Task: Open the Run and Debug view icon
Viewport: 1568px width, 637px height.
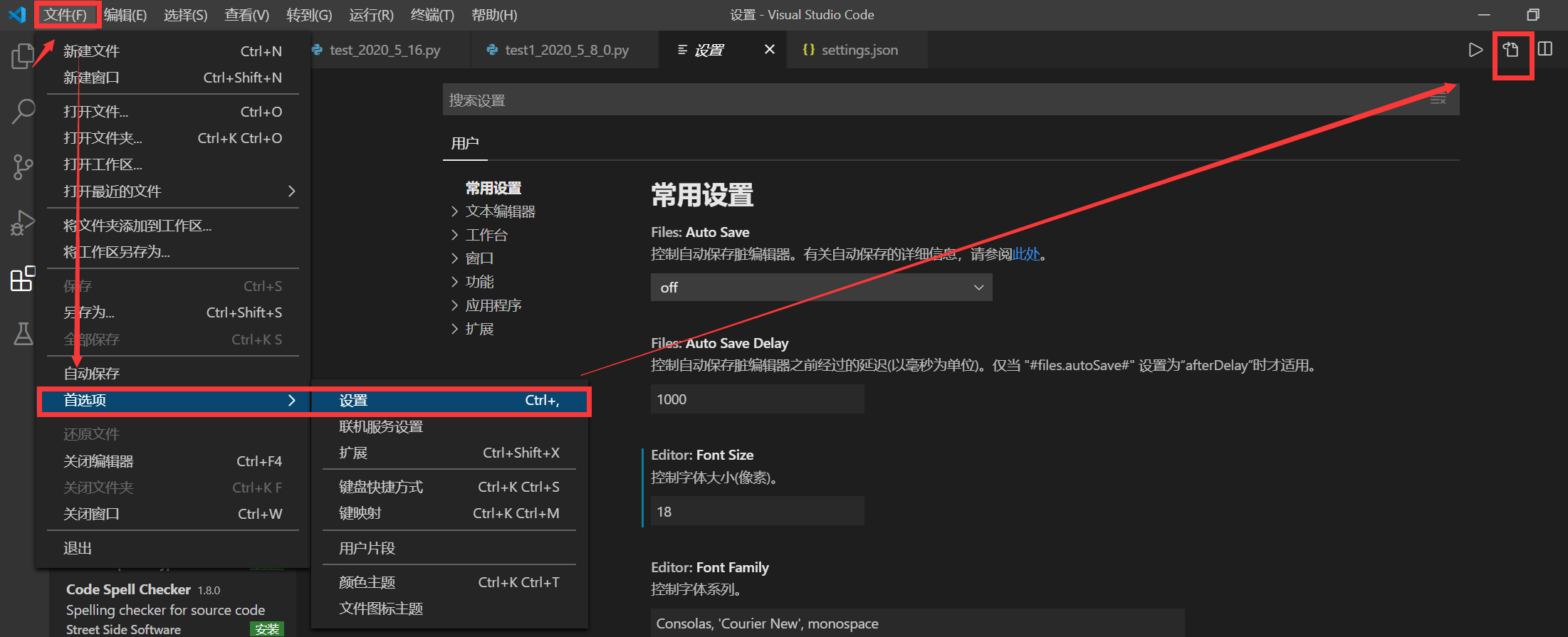Action: (x=23, y=223)
